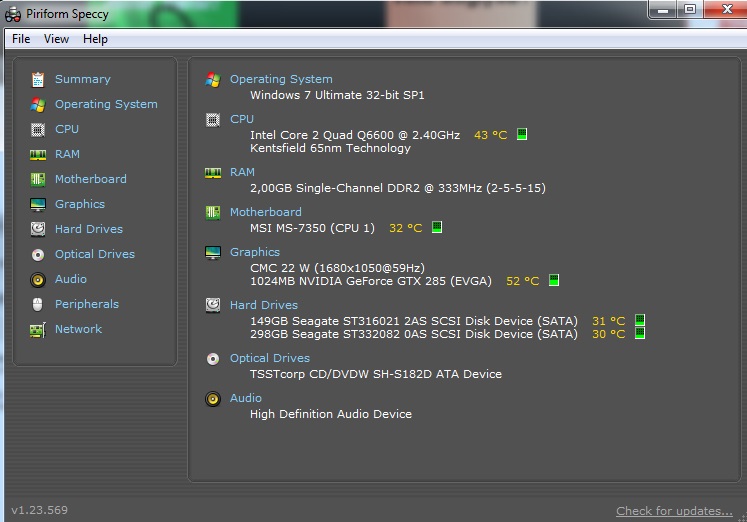The height and width of the screenshot is (522, 747).
Task: Select Summary in the sidebar
Action: pos(82,79)
